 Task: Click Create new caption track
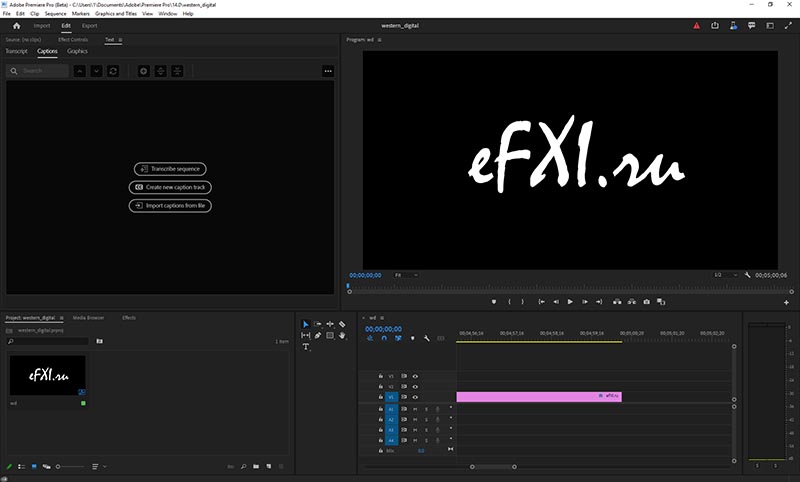click(171, 187)
